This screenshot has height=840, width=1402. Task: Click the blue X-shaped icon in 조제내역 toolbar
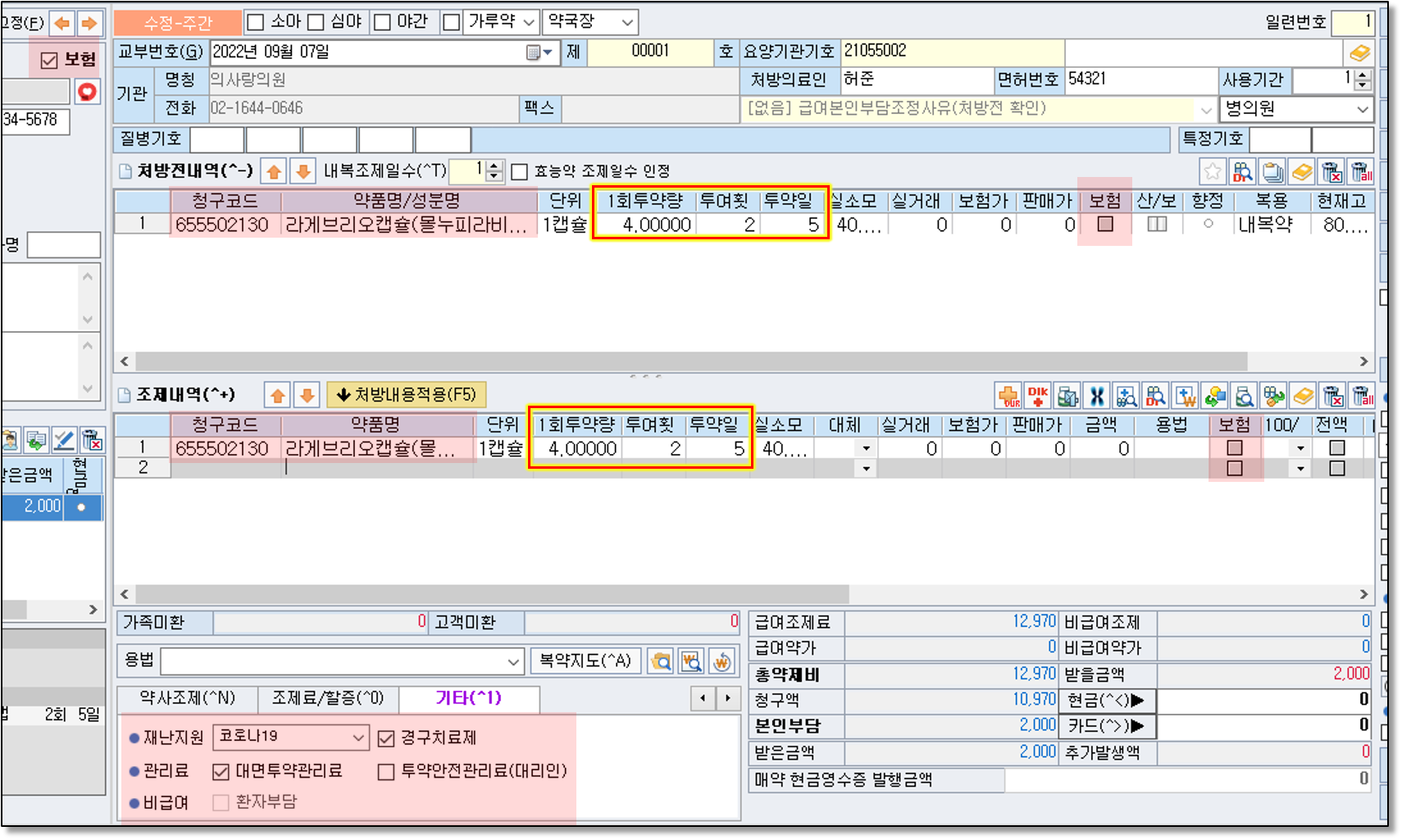tap(1097, 397)
